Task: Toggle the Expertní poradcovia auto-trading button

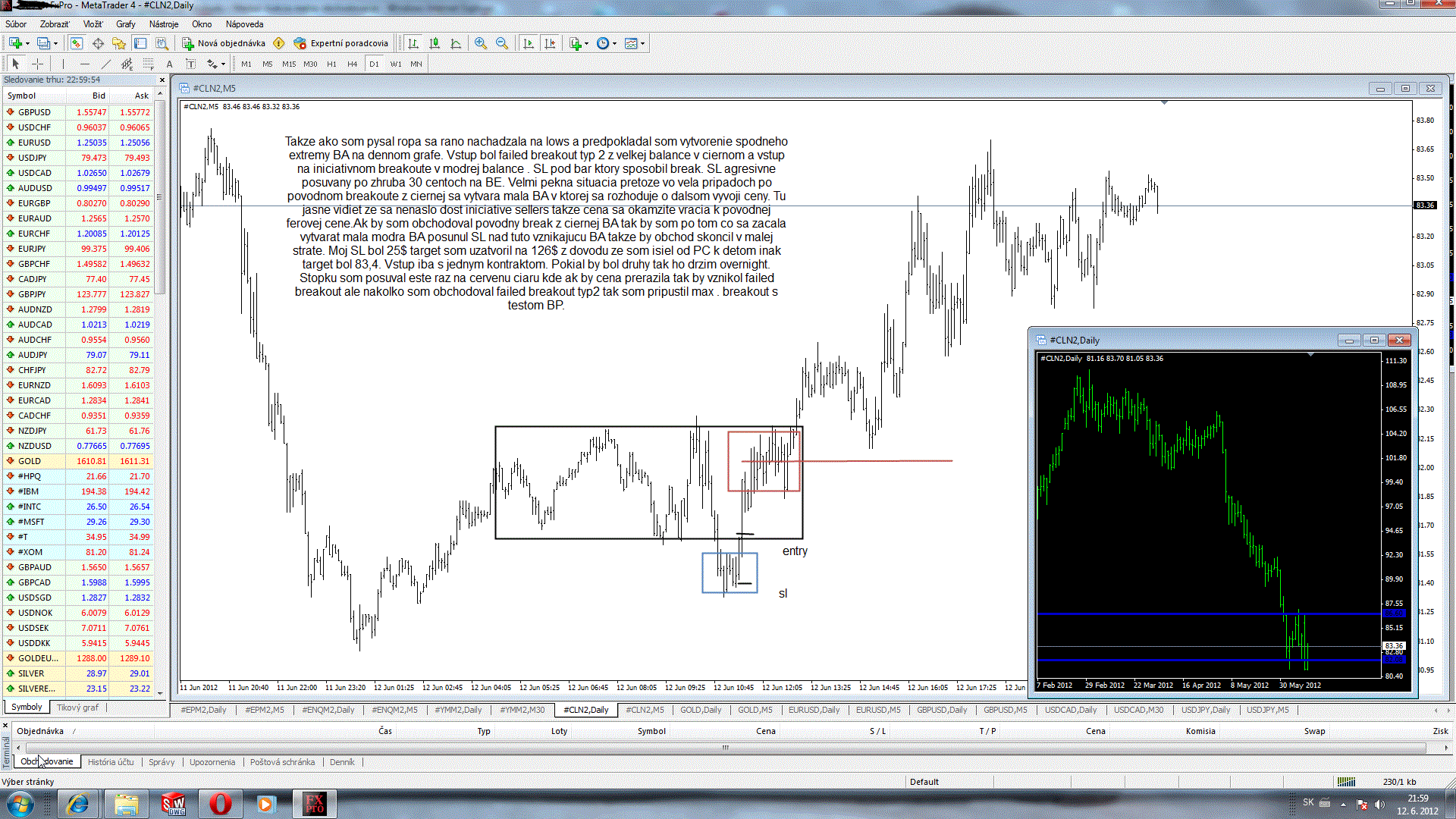Action: pos(341,43)
